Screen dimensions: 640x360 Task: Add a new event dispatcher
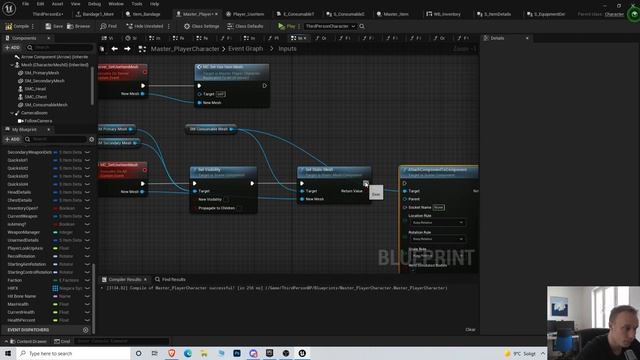tap(86, 330)
